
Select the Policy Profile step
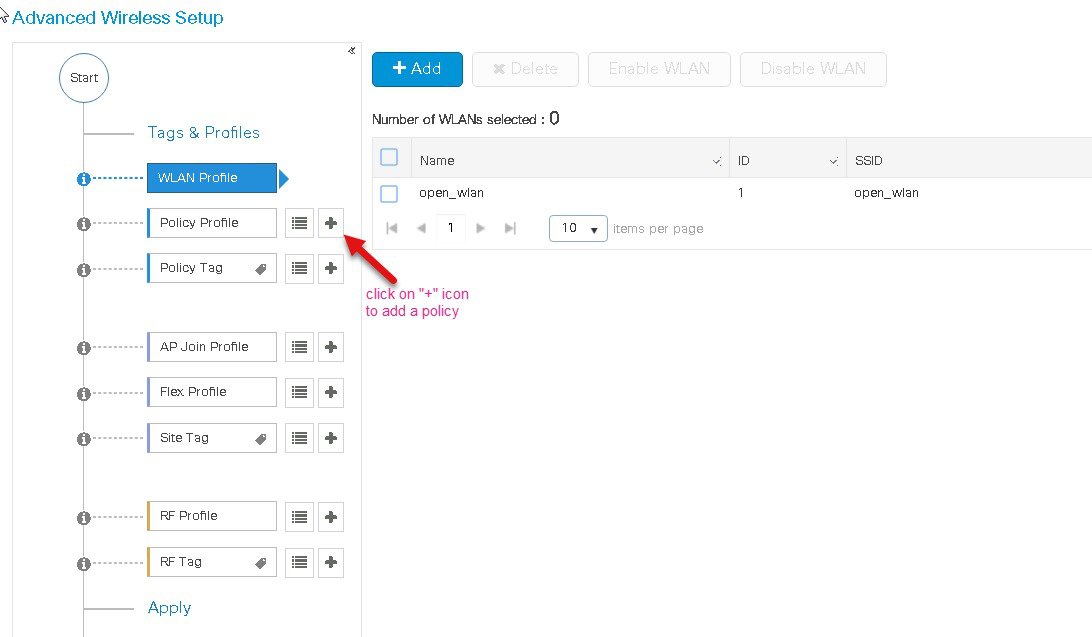(212, 223)
